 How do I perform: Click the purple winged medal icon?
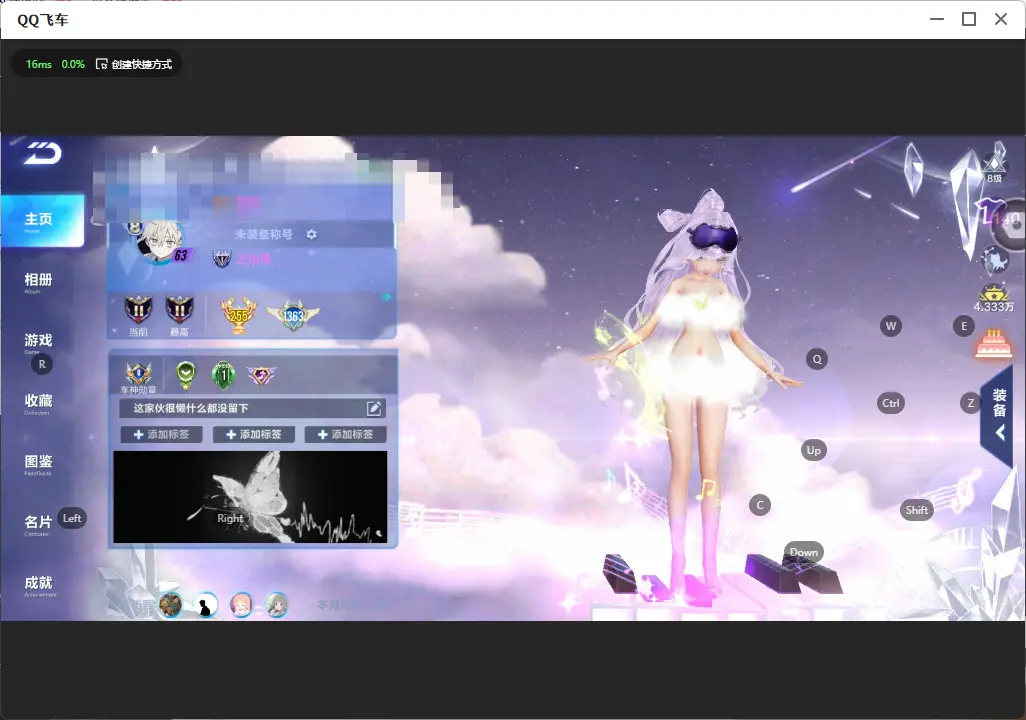(261, 376)
